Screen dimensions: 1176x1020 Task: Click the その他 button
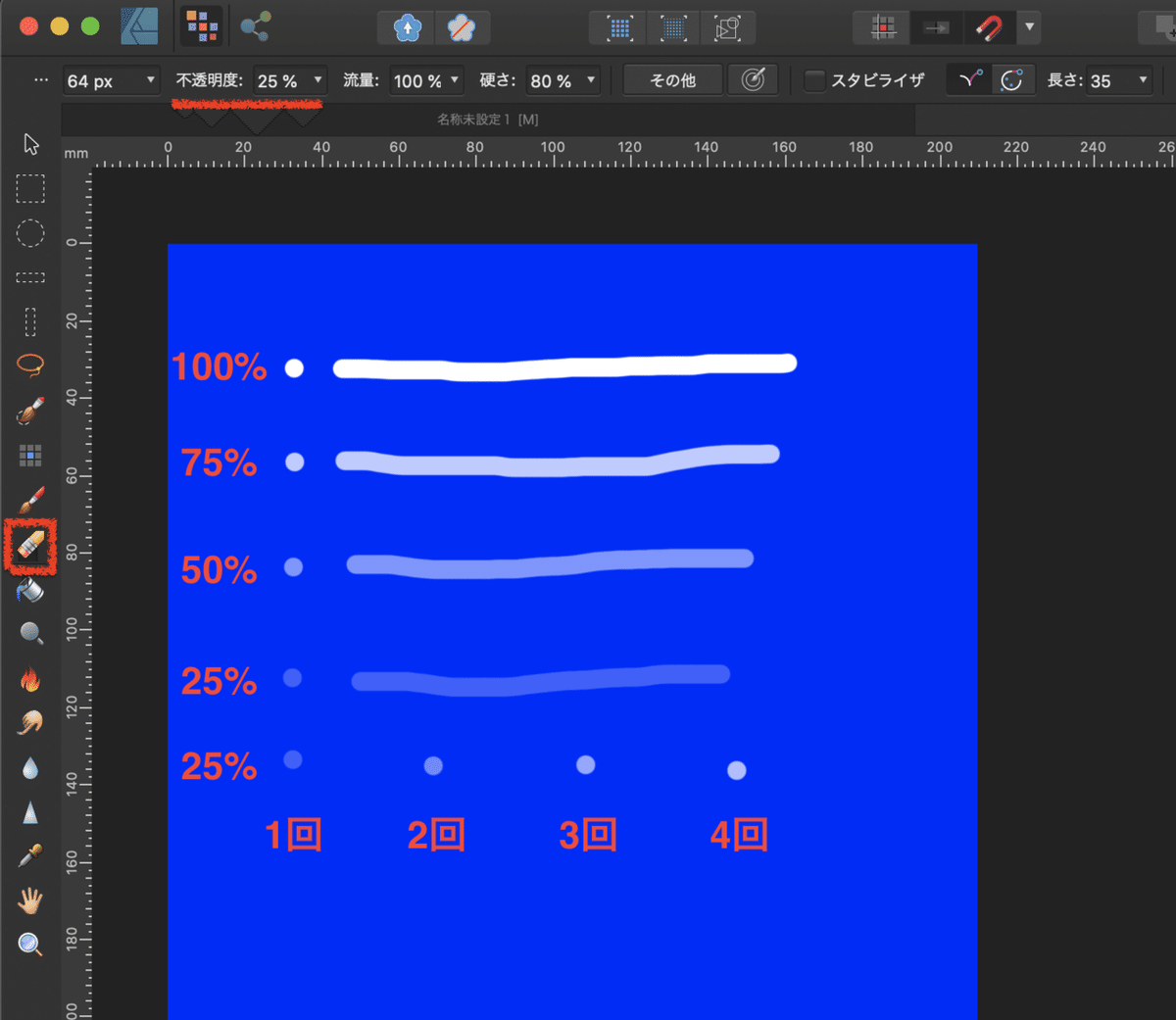(673, 80)
